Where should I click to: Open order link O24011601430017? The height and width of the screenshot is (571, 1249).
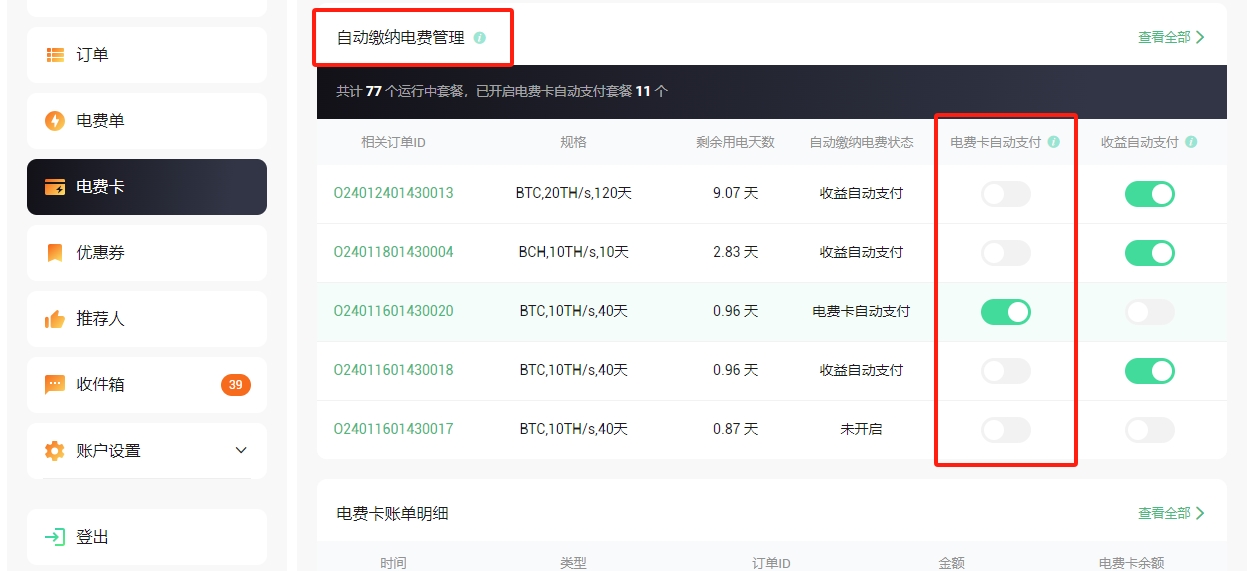point(393,429)
